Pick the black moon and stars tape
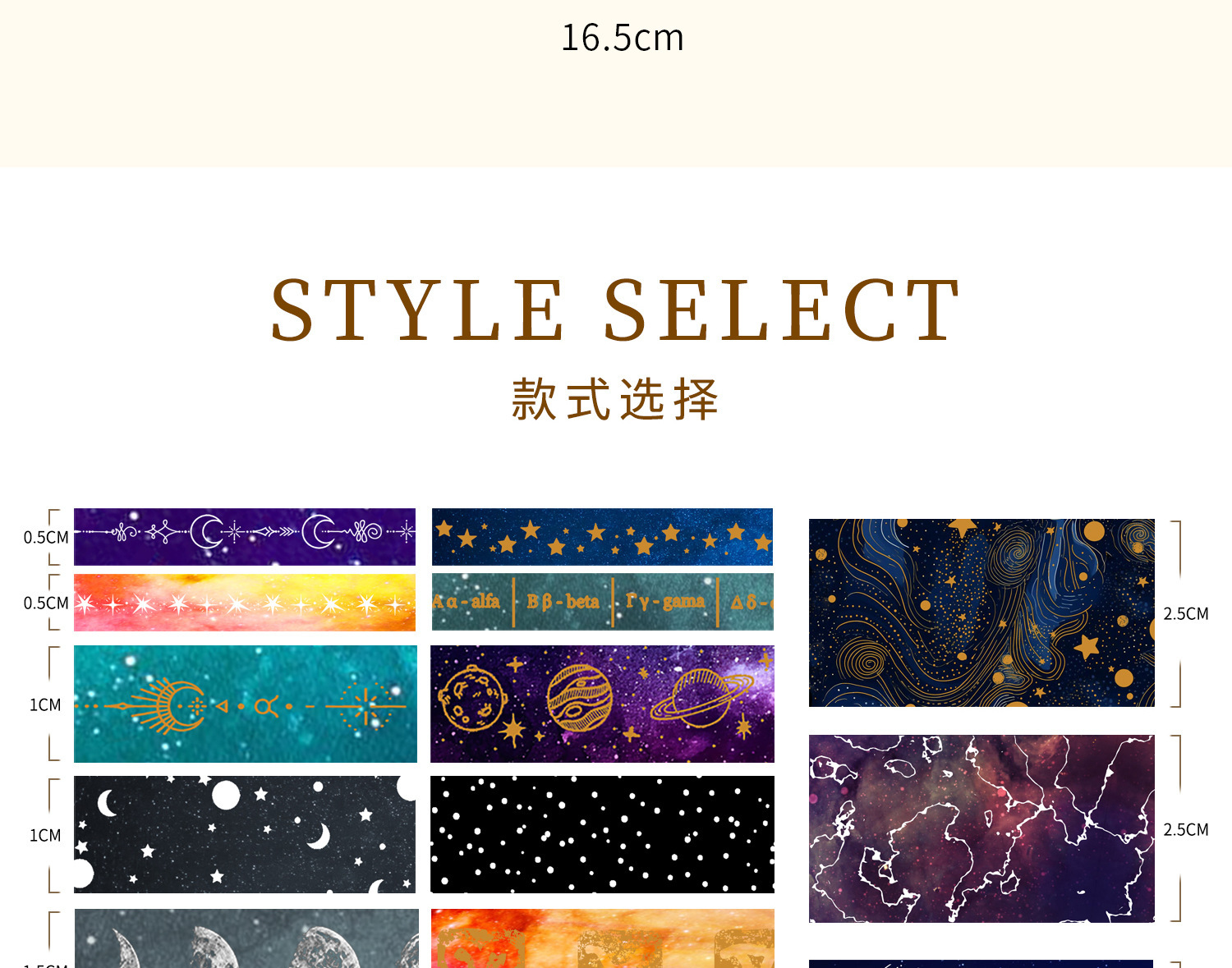The height and width of the screenshot is (968, 1232). coord(245,834)
